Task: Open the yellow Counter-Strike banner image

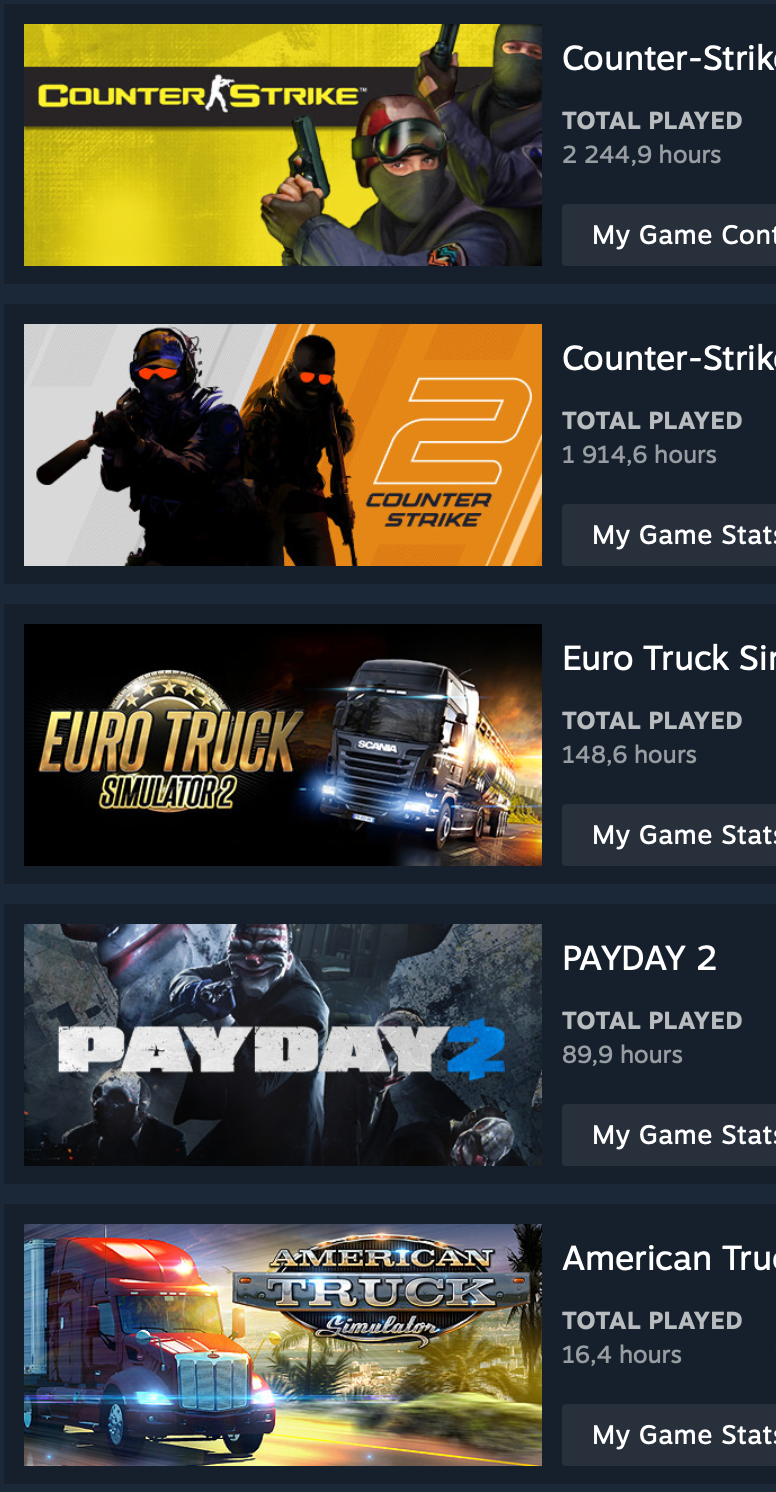Action: [x=283, y=145]
